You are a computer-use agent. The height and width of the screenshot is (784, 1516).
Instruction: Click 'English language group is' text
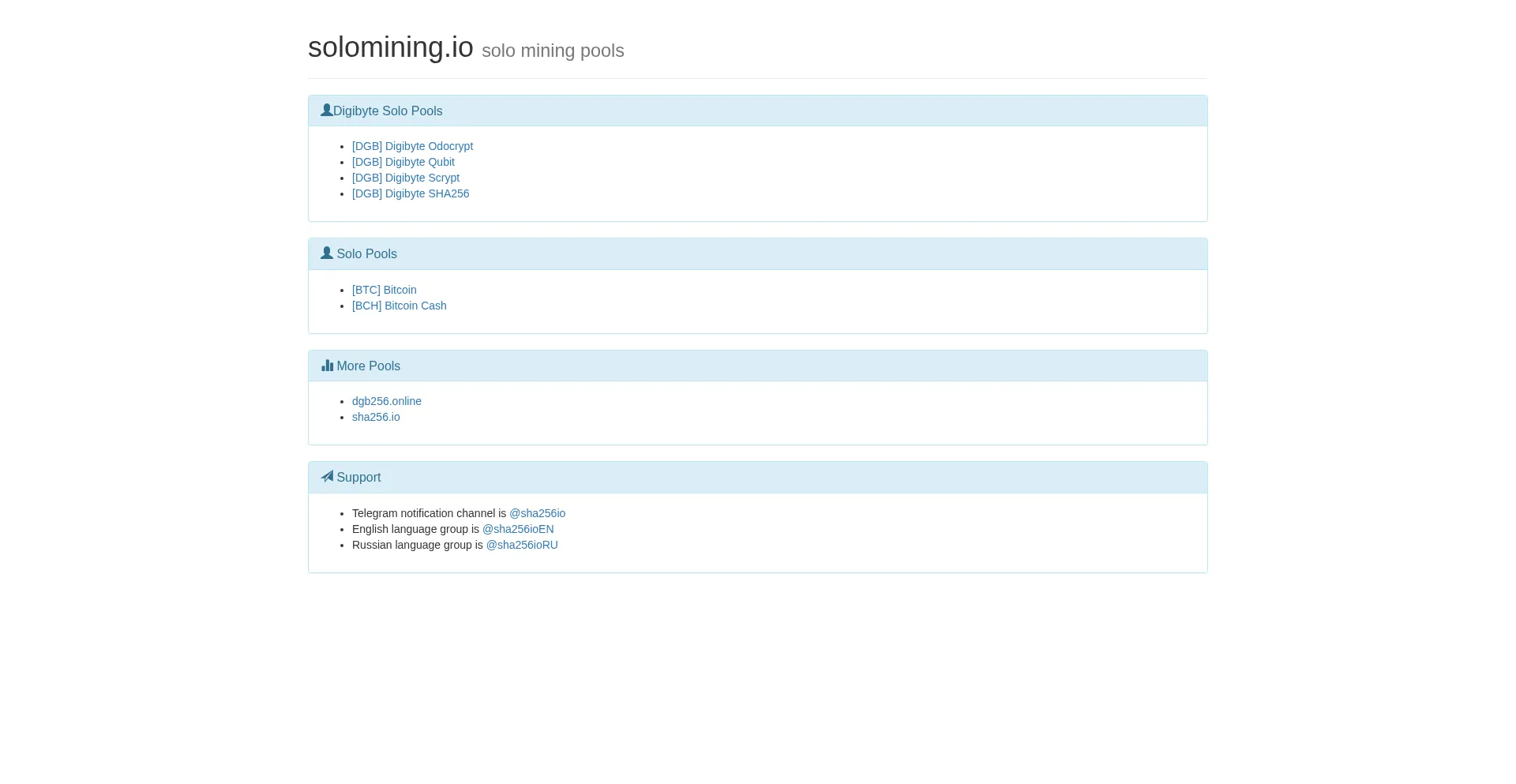tap(415, 529)
